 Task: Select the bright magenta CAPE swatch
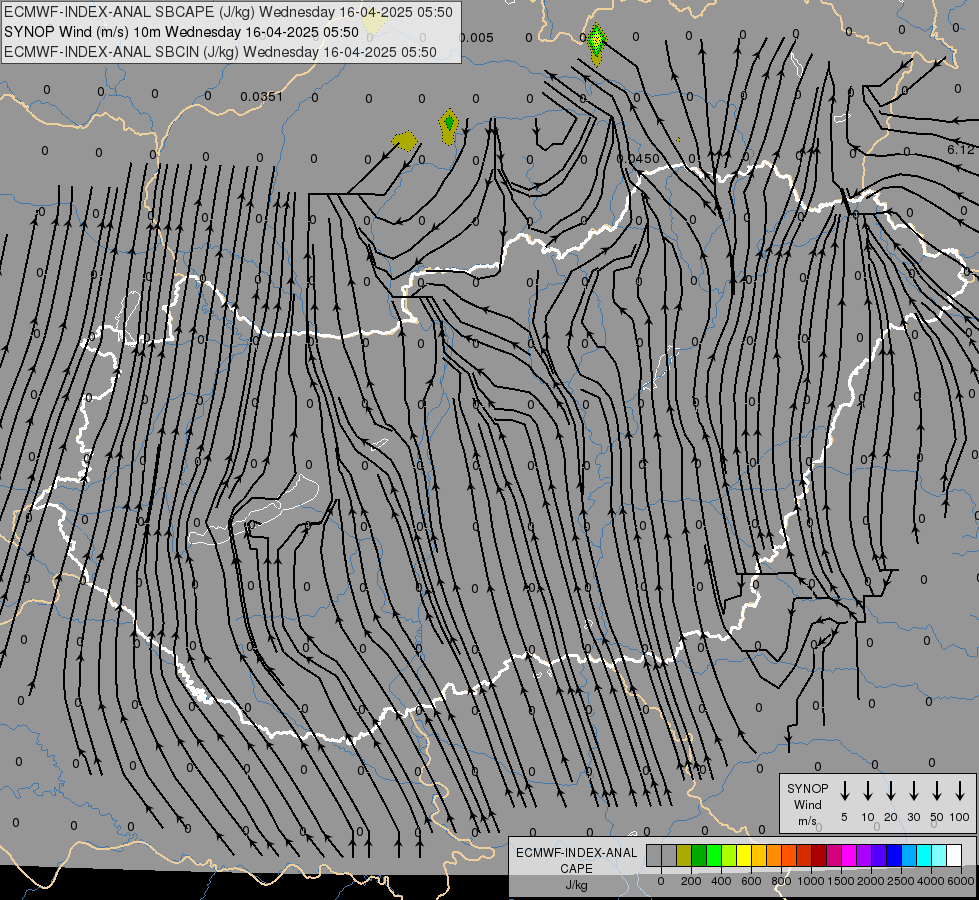(849, 855)
